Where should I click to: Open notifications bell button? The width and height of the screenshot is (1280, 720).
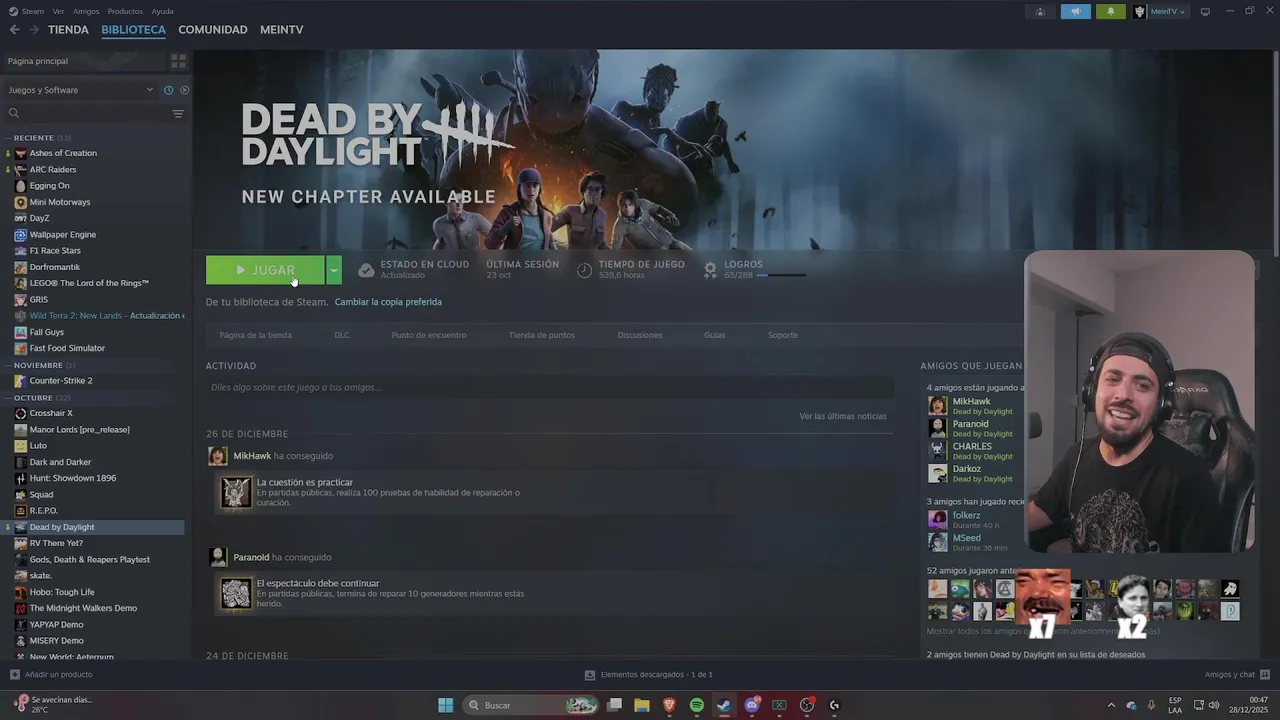(x=1110, y=12)
